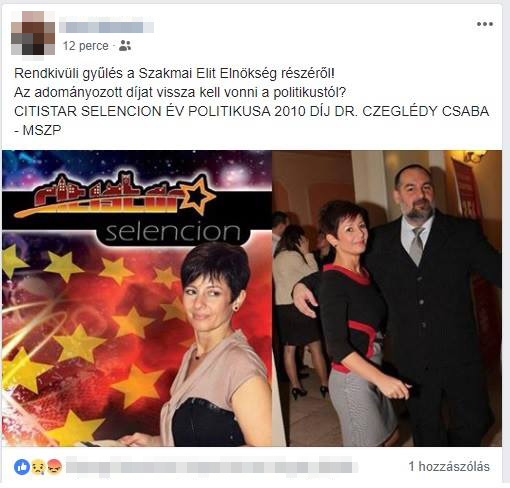Click the "CITISTAR SELENCION ÉV POLITIKUSA 2010" text
Screen dimensions: 510x488
coord(160,111)
